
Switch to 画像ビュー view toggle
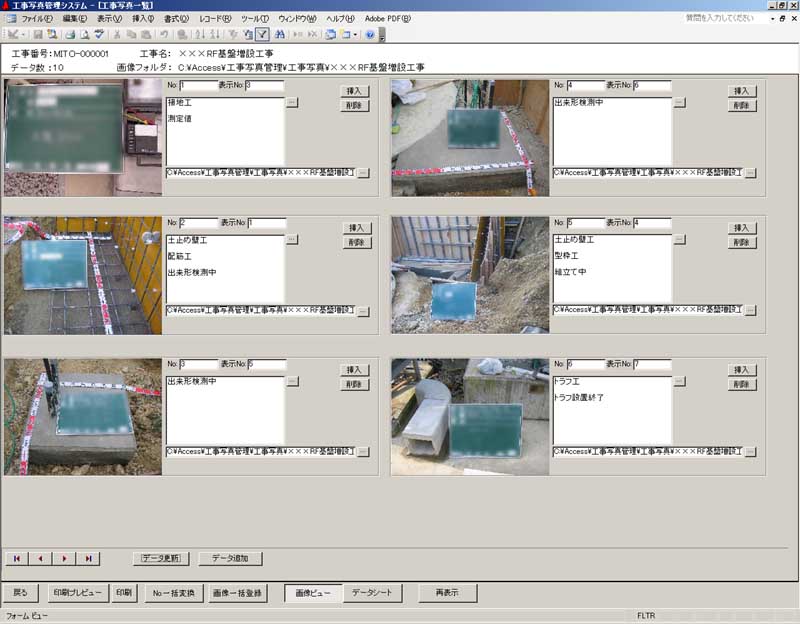pyautogui.click(x=314, y=593)
